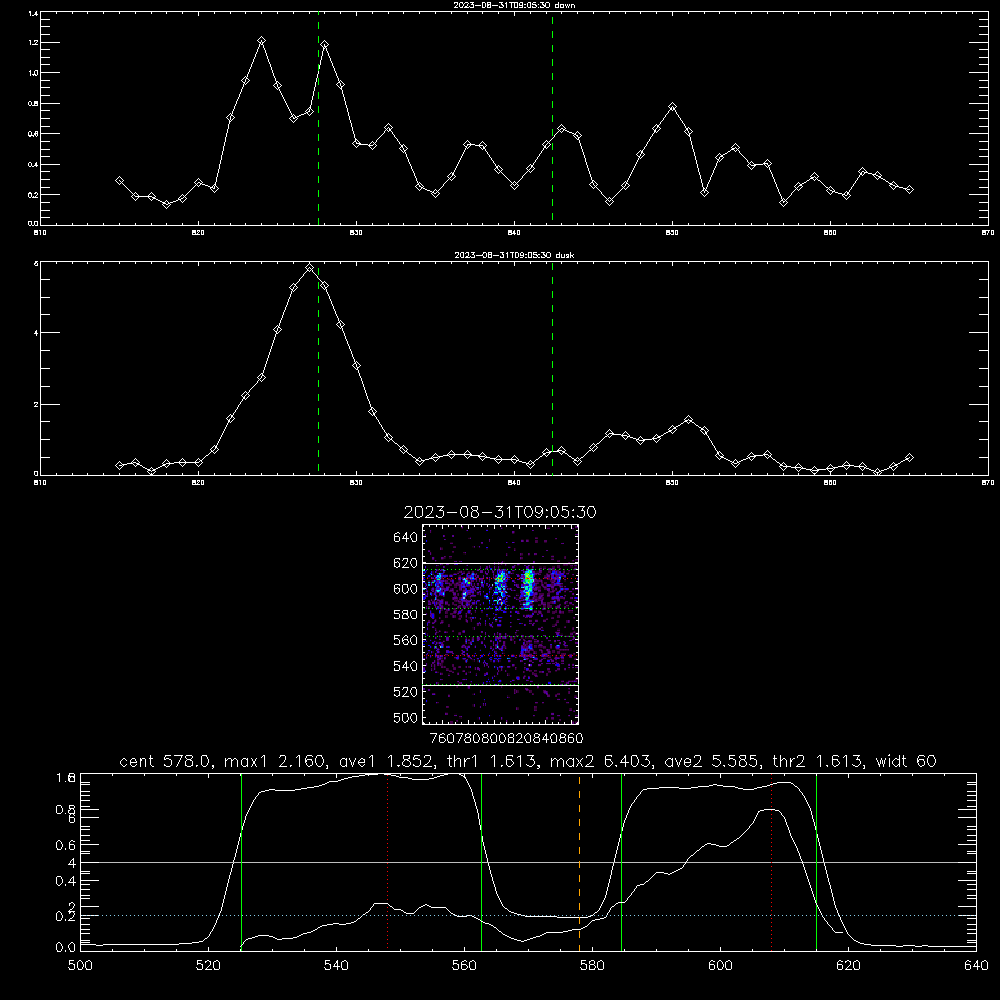Click the 'max1 2.160' value in the stats line

272,761
